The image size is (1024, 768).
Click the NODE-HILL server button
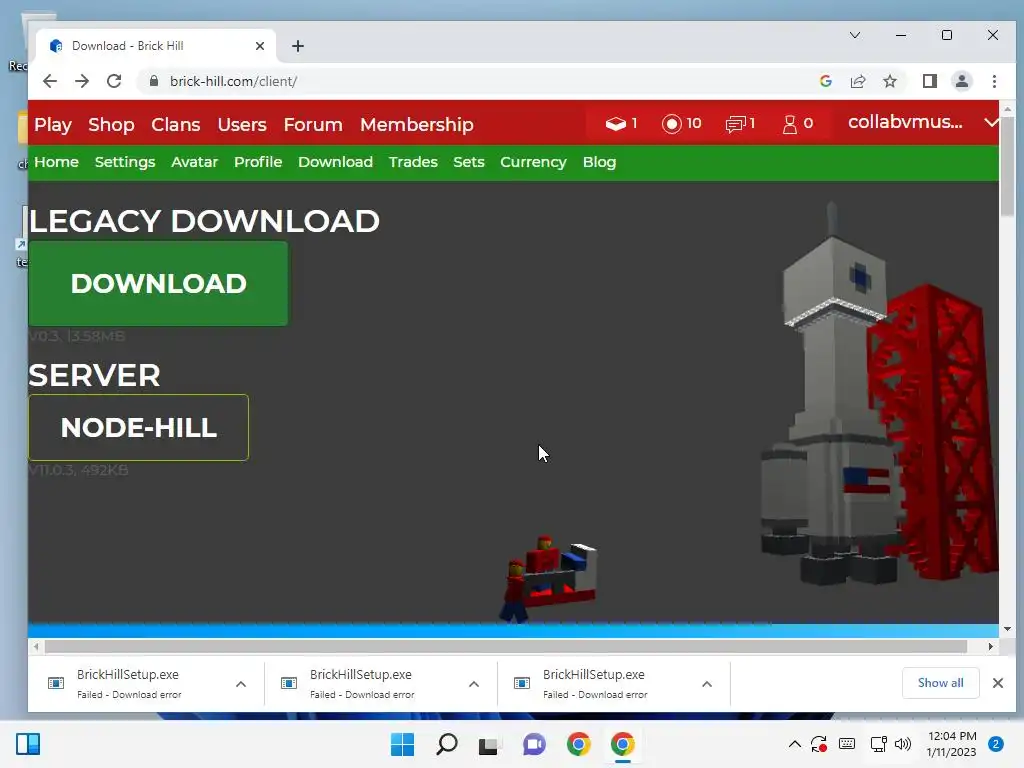coord(138,428)
